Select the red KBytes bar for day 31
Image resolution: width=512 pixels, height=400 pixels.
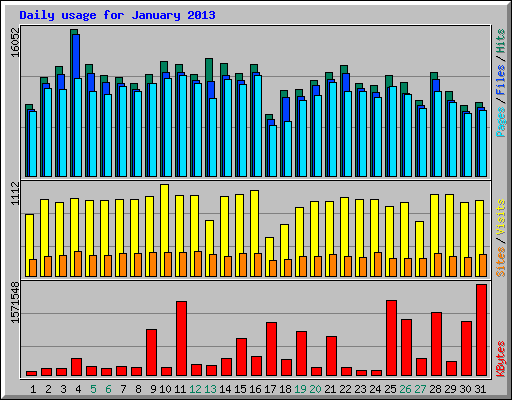coord(481,330)
